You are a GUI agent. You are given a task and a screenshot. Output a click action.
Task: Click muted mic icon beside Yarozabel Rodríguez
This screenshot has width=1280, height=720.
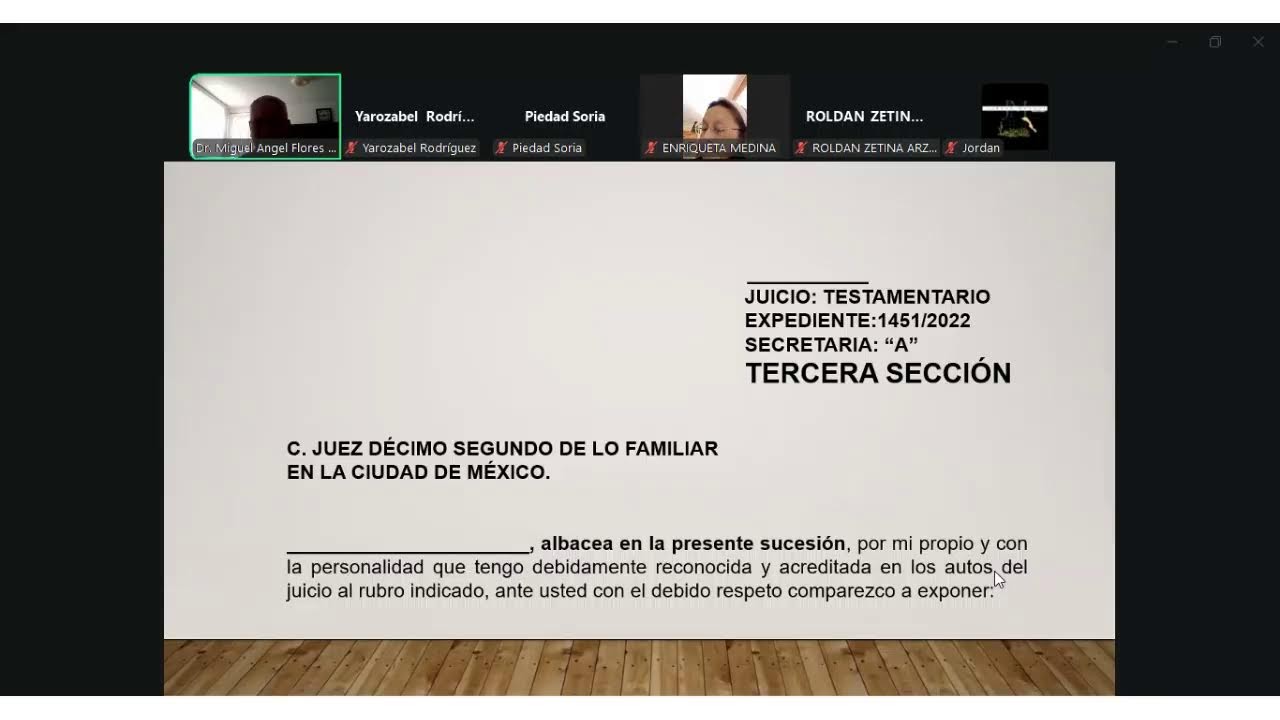(x=352, y=148)
